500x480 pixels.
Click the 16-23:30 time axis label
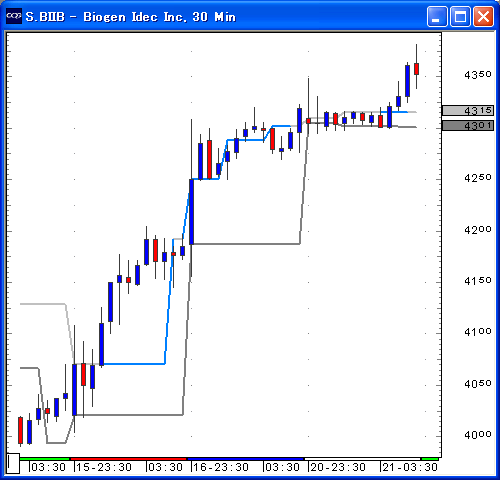click(x=221, y=467)
